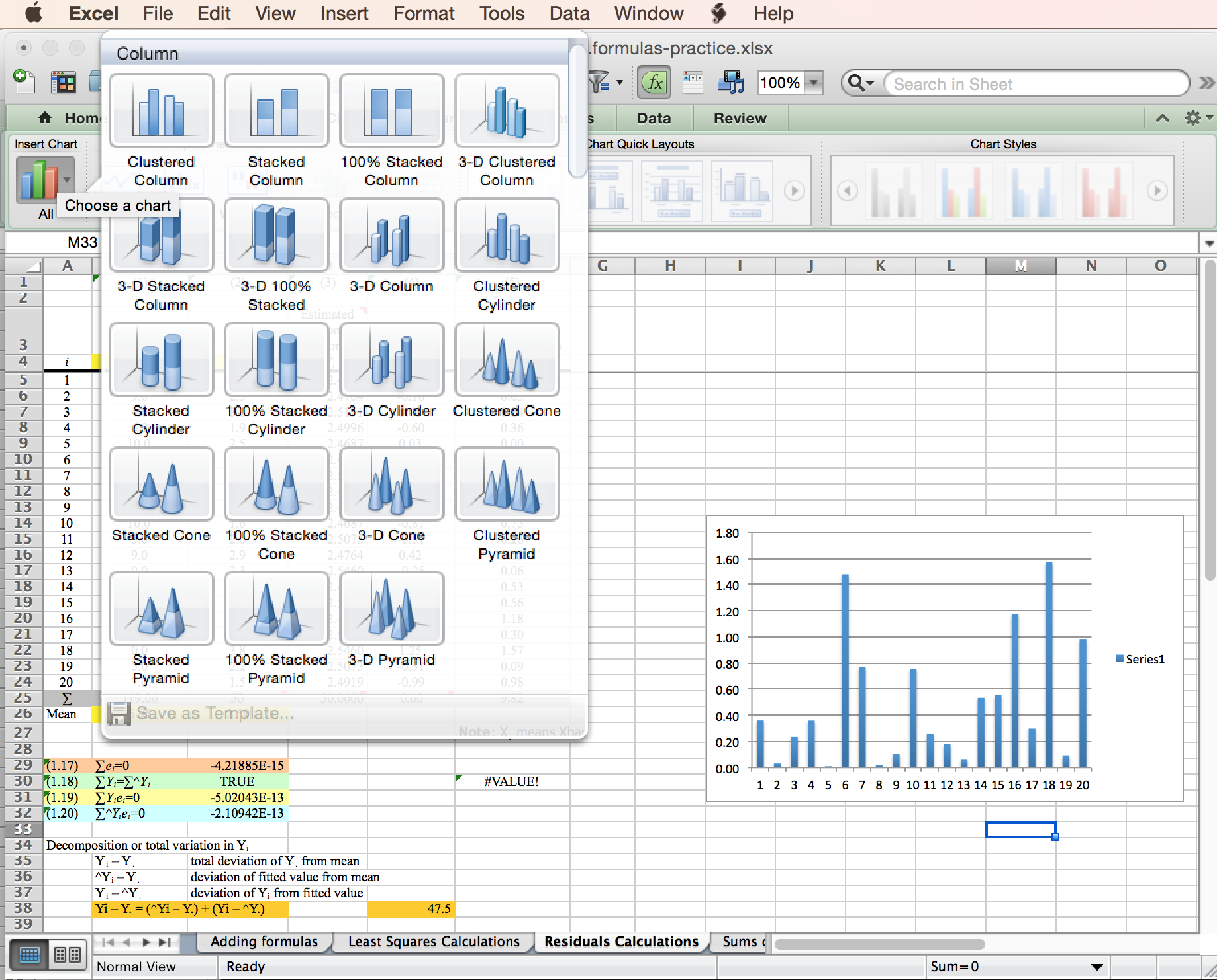This screenshot has height=980, width=1217.
Task: Choose the 3-D Clustered Column chart
Action: pos(507,110)
